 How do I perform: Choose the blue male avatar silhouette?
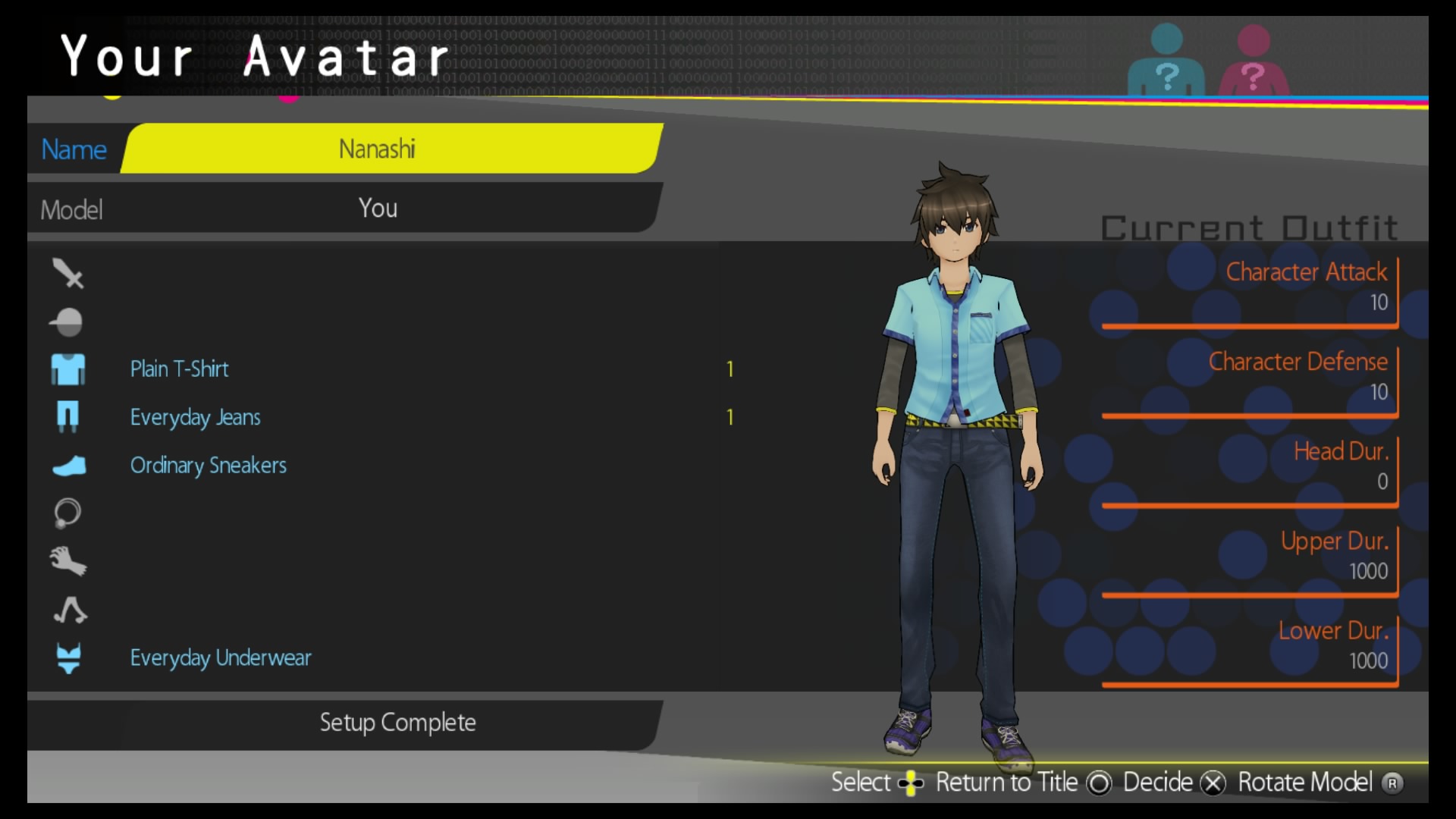coord(1166,62)
